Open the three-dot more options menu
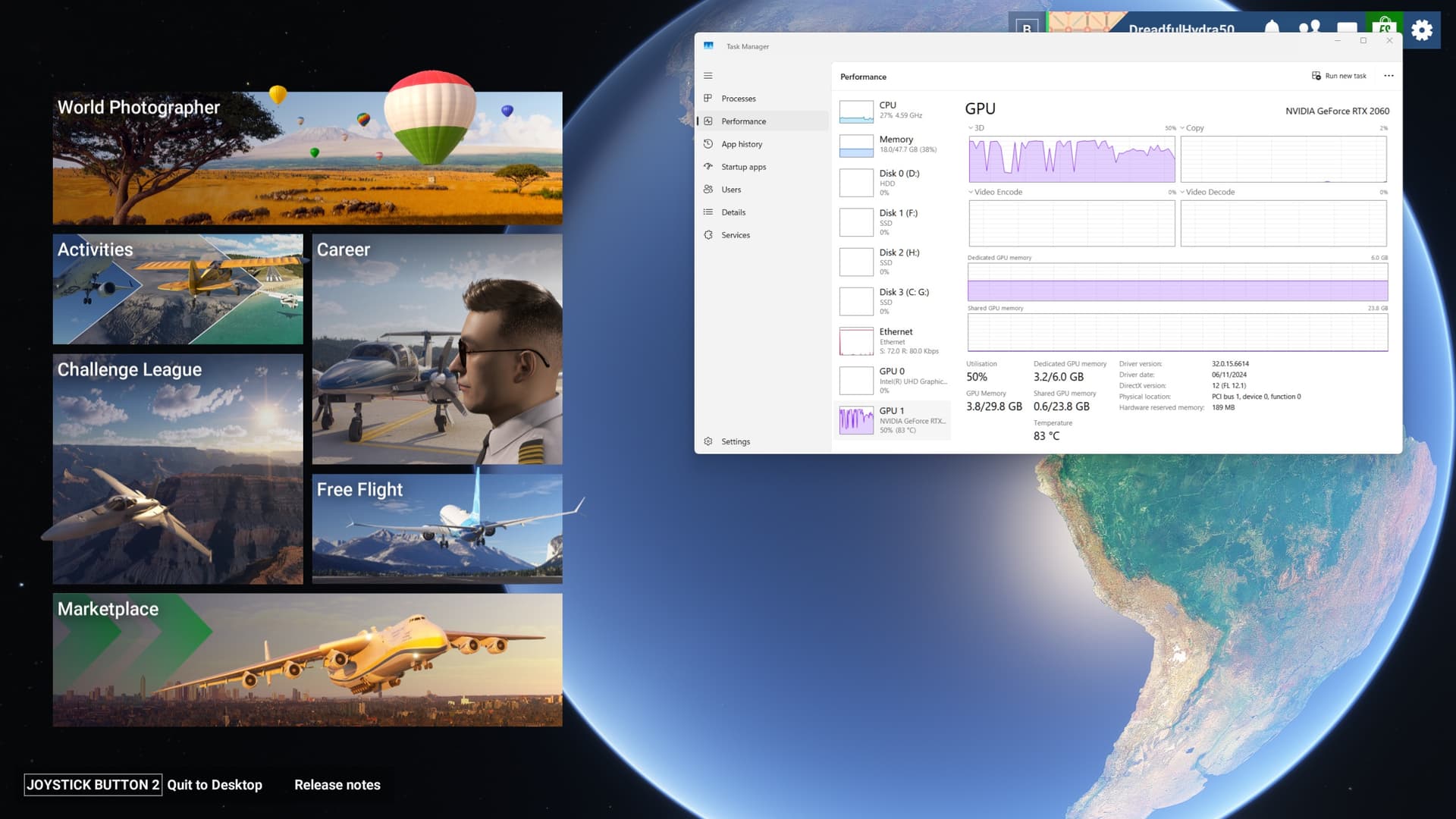The height and width of the screenshot is (819, 1456). 1389,76
